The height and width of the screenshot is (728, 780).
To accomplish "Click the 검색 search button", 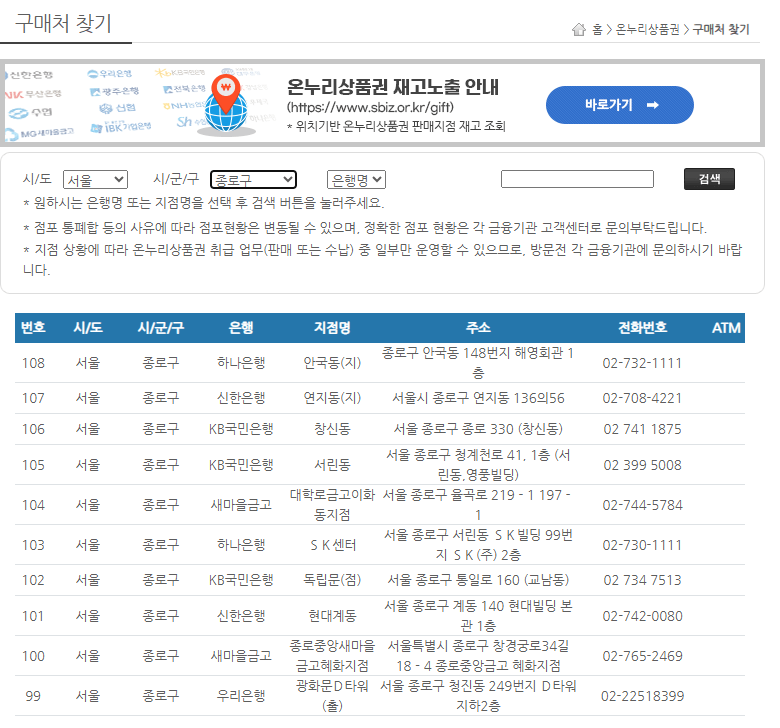I will point(709,179).
